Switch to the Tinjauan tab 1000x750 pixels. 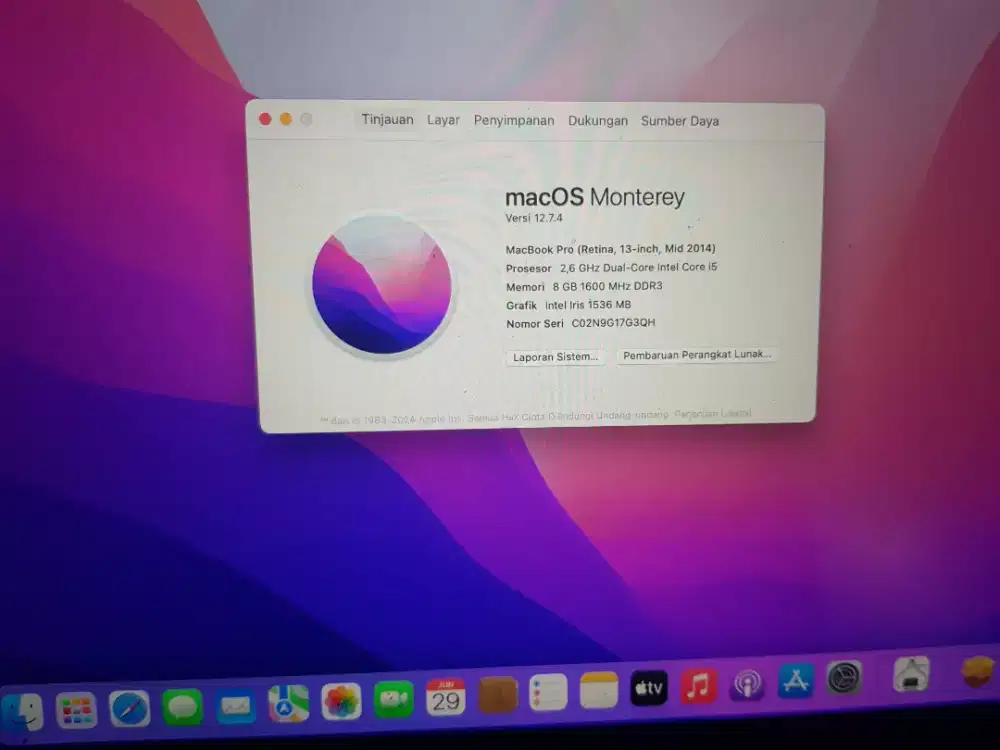(388, 119)
